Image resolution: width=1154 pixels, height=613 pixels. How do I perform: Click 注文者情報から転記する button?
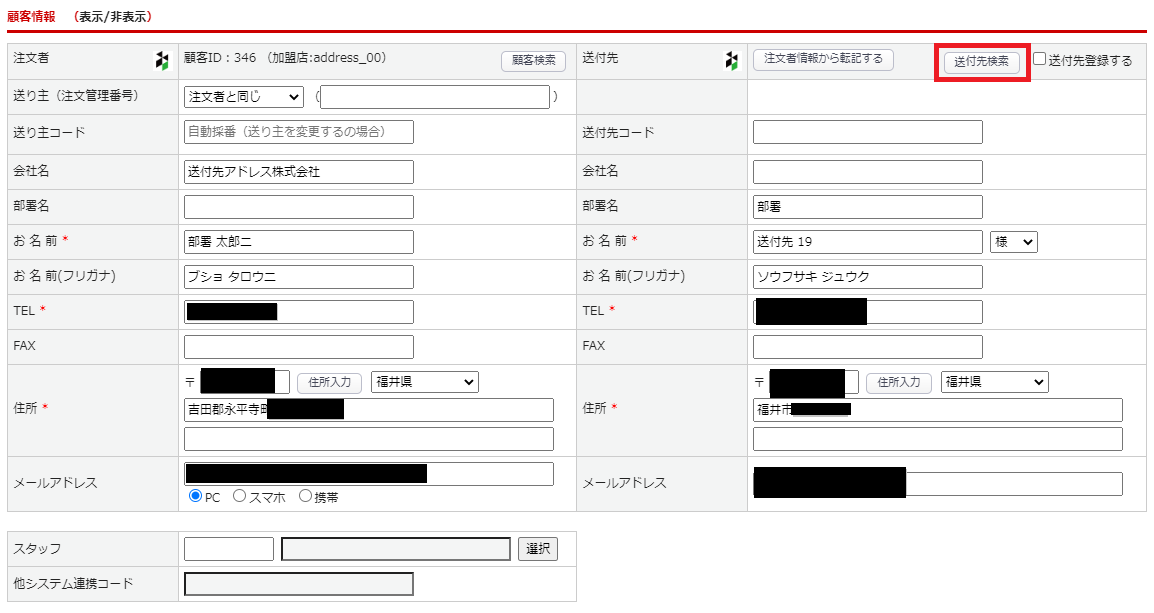823,59
